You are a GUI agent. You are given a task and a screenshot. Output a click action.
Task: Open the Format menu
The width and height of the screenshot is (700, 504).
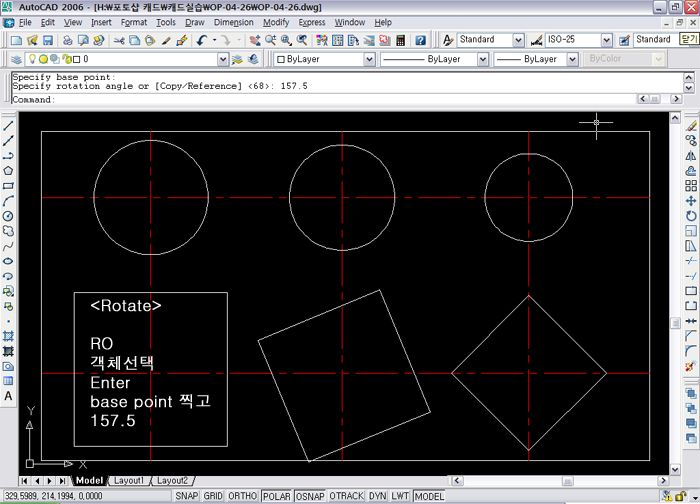click(x=133, y=22)
